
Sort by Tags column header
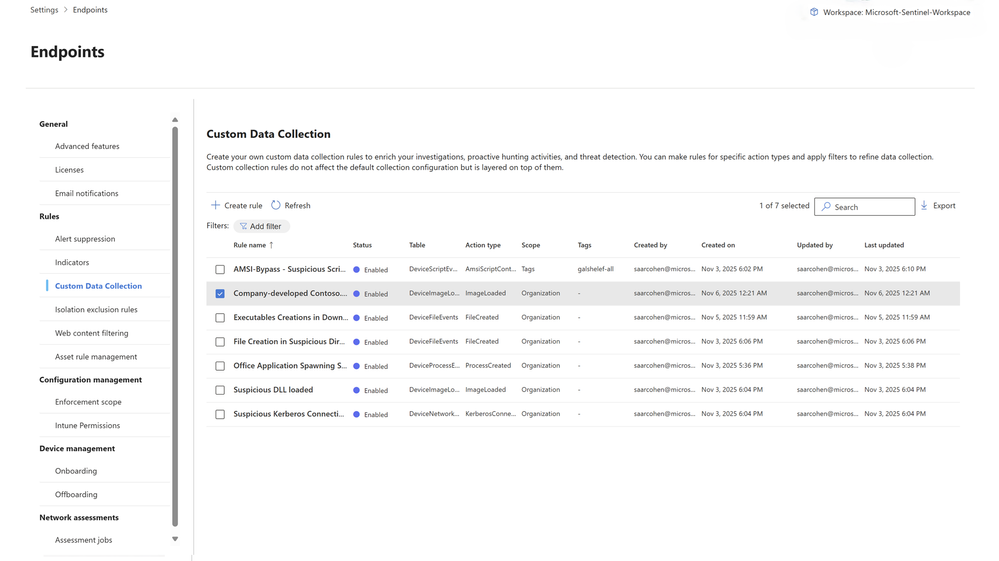tap(584, 245)
